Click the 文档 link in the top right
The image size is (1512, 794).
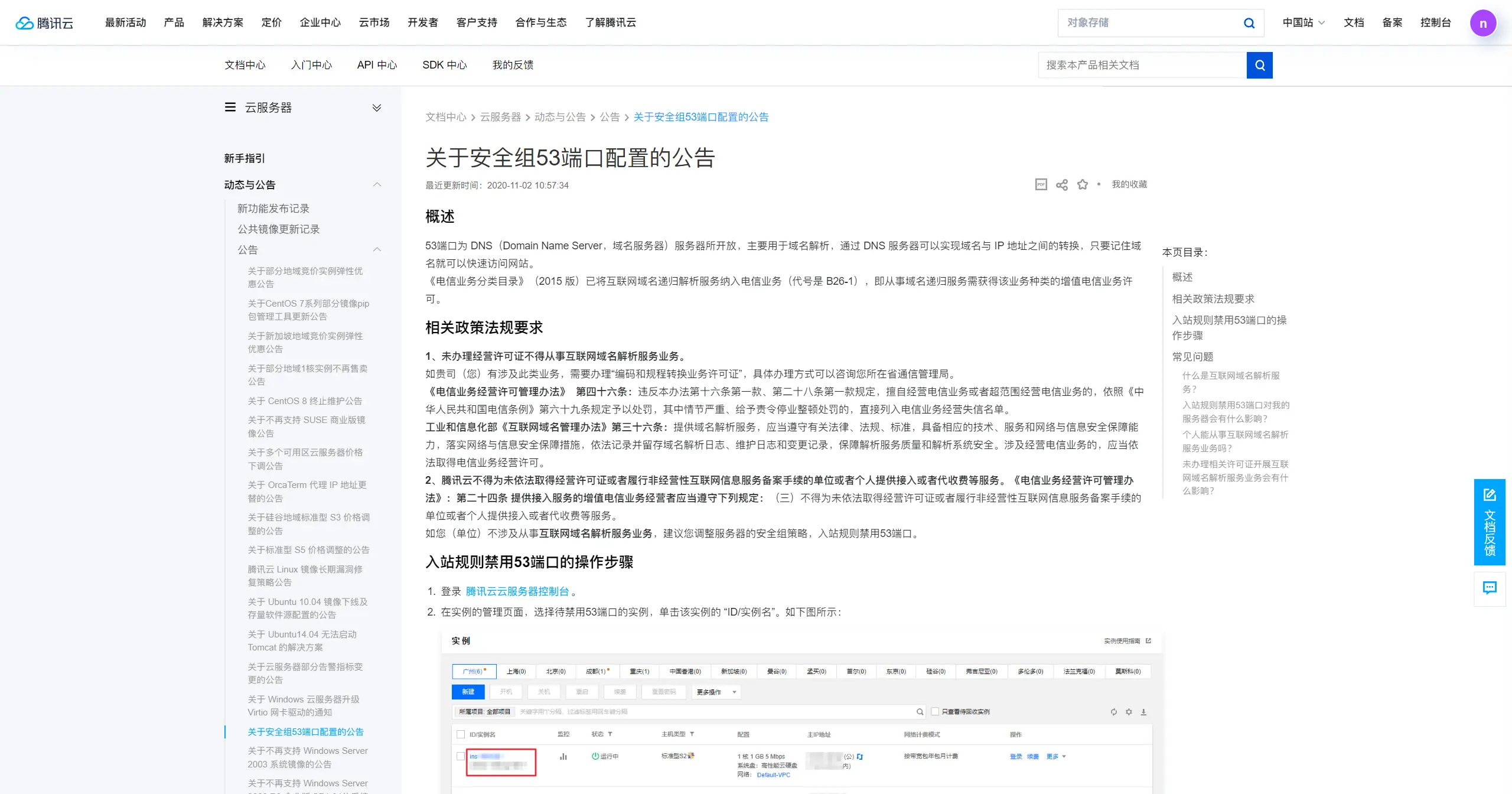[1354, 22]
